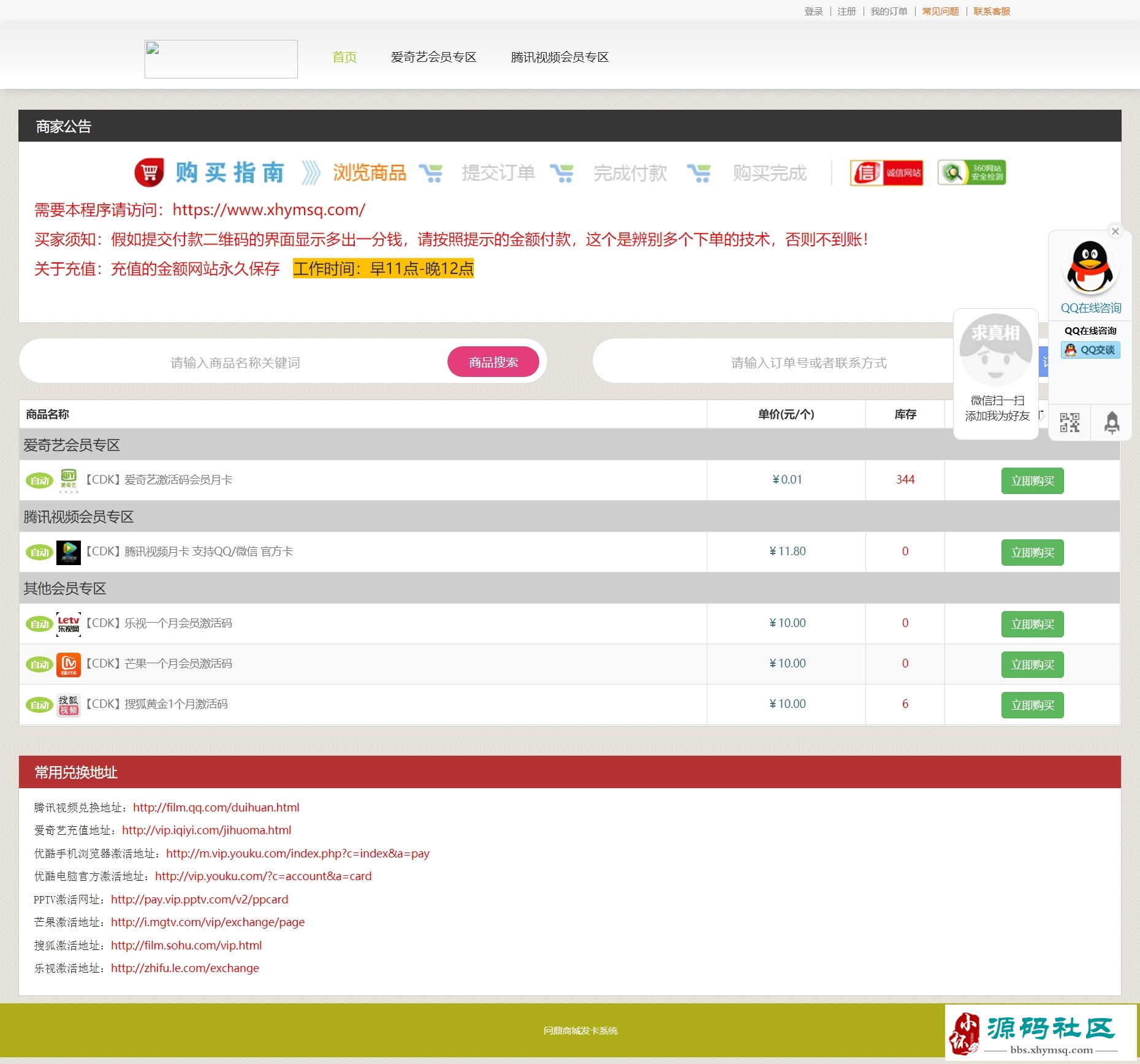
Task: Open the film.sohu.com/vip.html link
Action: 186,945
